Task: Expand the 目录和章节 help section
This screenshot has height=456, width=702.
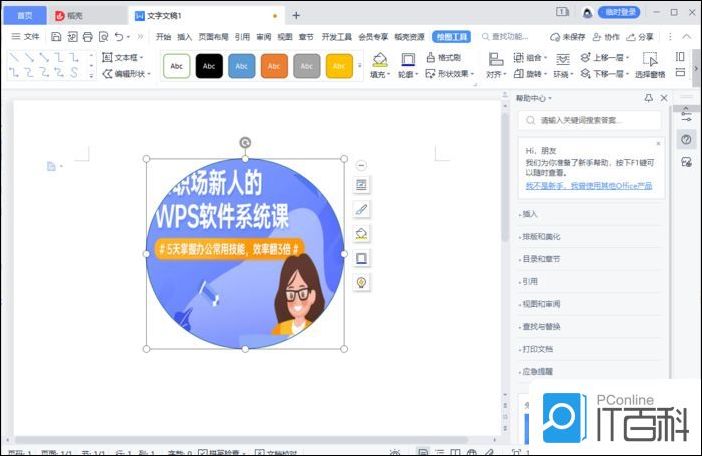Action: click(541, 259)
